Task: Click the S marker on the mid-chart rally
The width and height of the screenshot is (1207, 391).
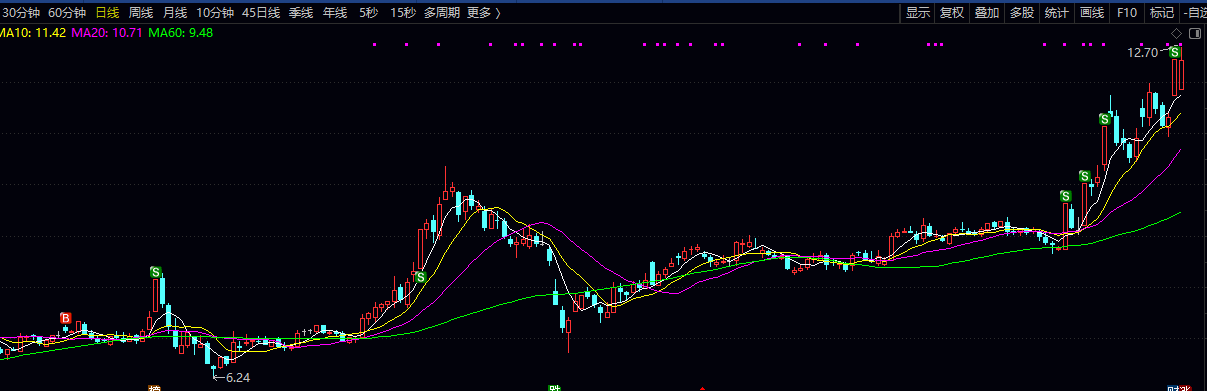Action: tap(421, 276)
